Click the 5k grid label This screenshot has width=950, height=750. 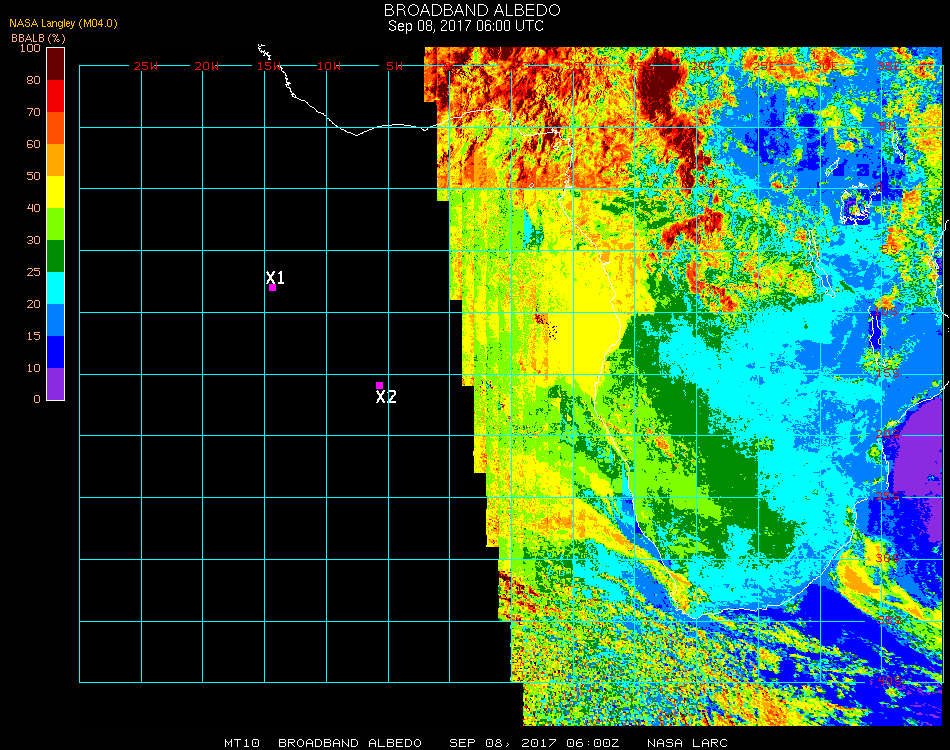click(395, 66)
